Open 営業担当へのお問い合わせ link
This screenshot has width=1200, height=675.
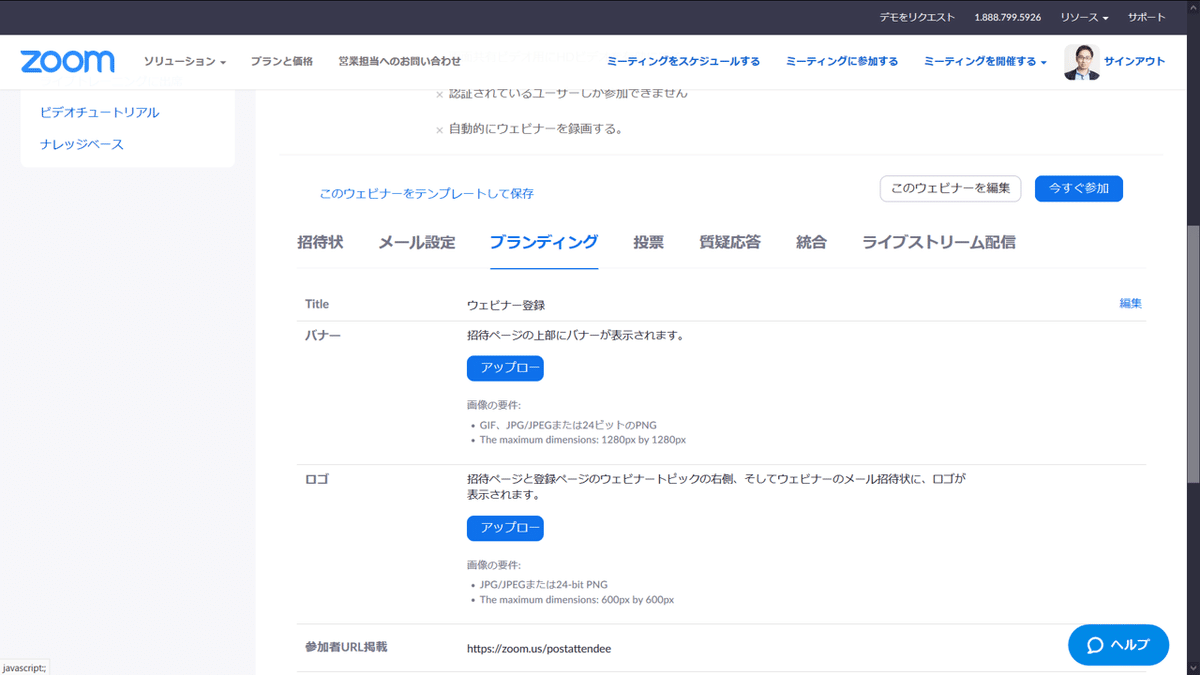pyautogui.click(x=400, y=62)
